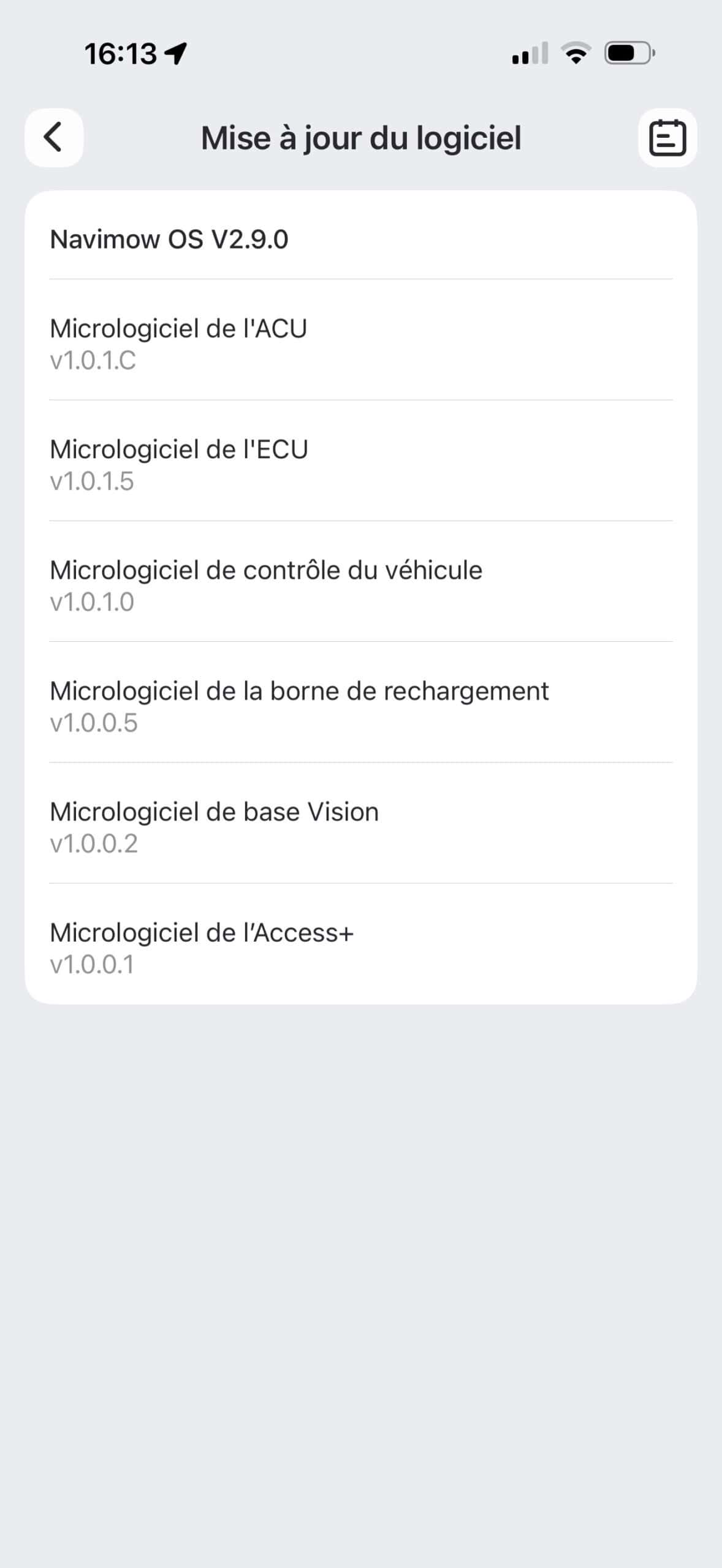The image size is (722, 1568).
Task: Tap the location arrow in status bar
Action: (177, 54)
